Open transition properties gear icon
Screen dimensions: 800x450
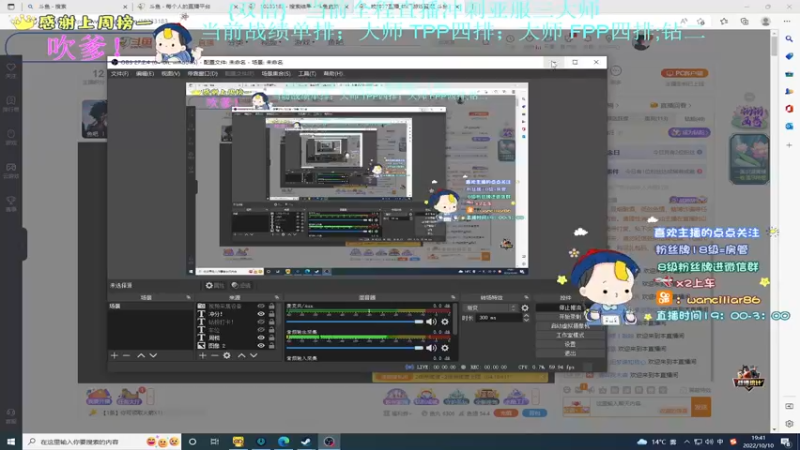pos(525,308)
